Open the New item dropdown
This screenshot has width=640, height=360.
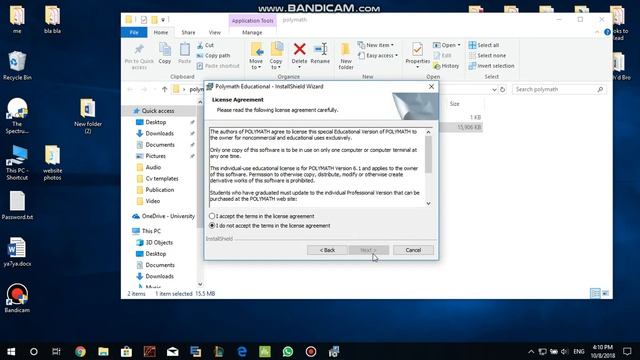pyautogui.click(x=376, y=45)
